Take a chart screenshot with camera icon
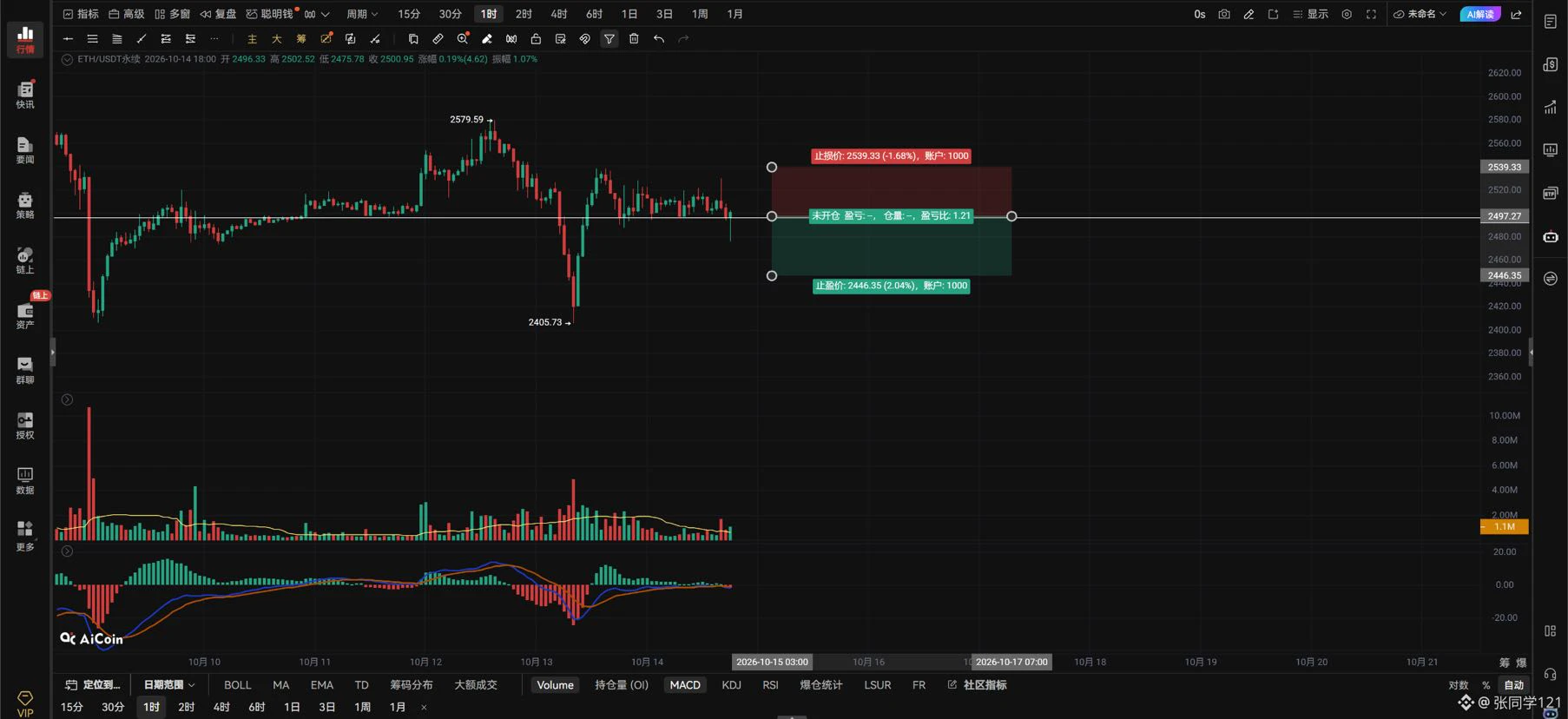This screenshot has height=719, width=1568. [1224, 14]
